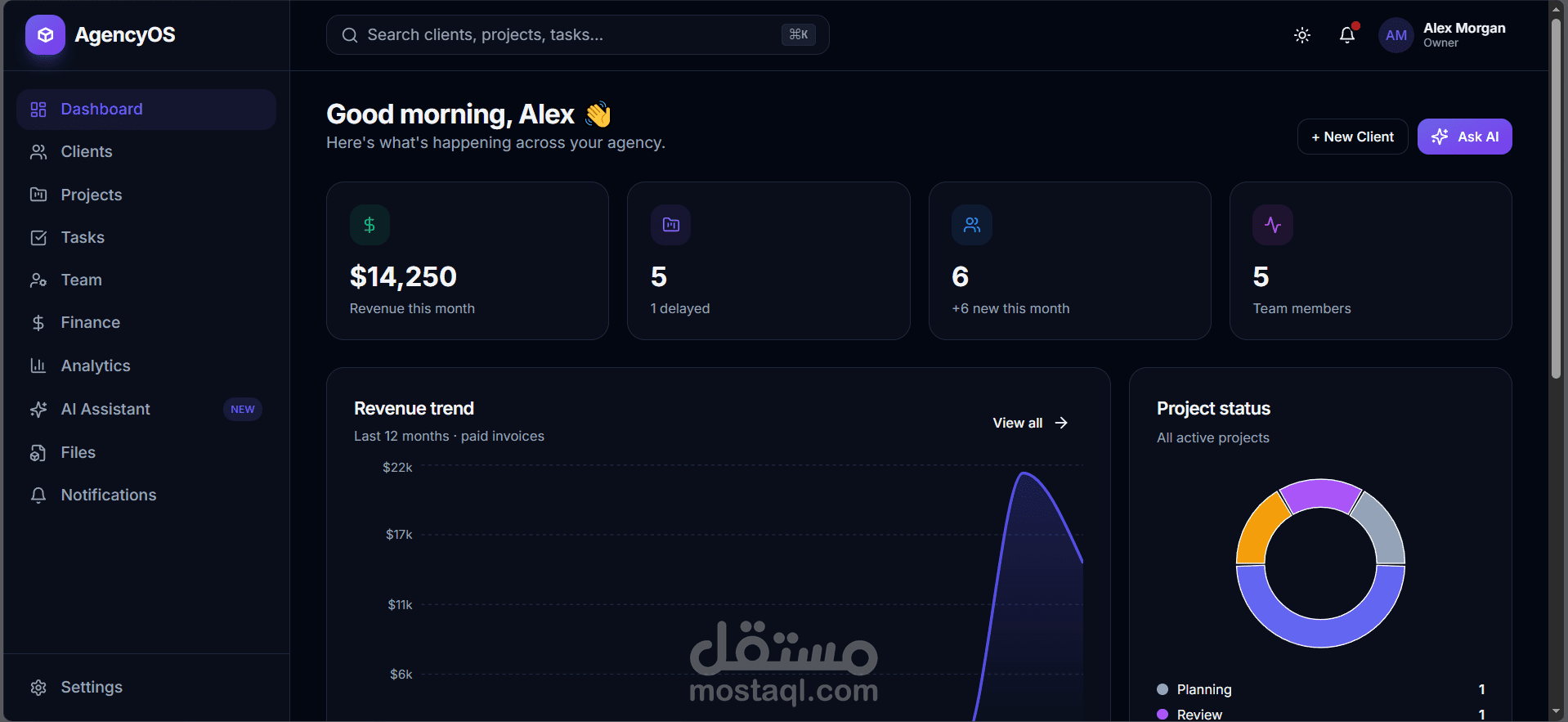
Task: Click the "Project status" heading
Action: click(1213, 409)
